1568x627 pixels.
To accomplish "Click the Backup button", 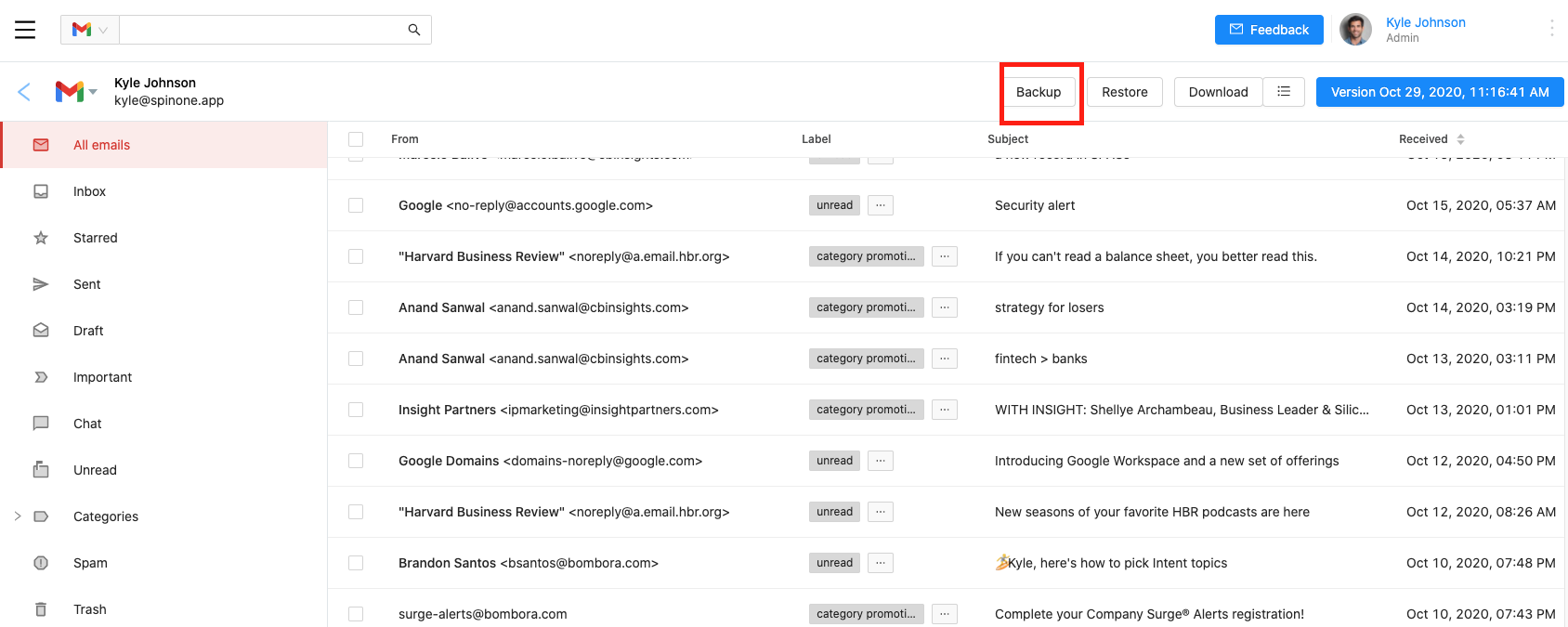I will [x=1038, y=92].
